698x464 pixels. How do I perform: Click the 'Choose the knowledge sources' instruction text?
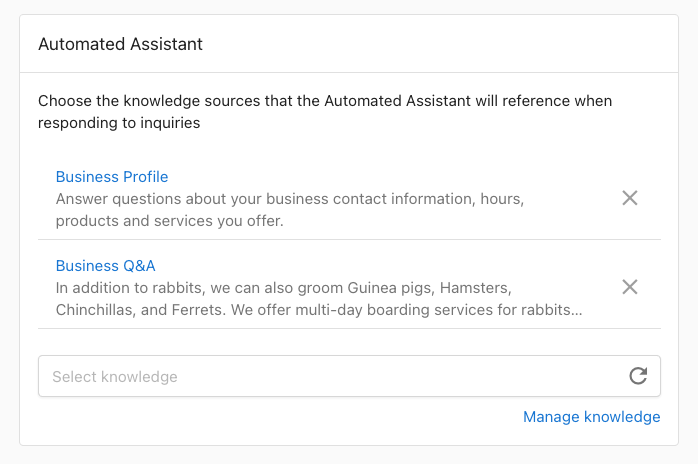[x=325, y=112]
